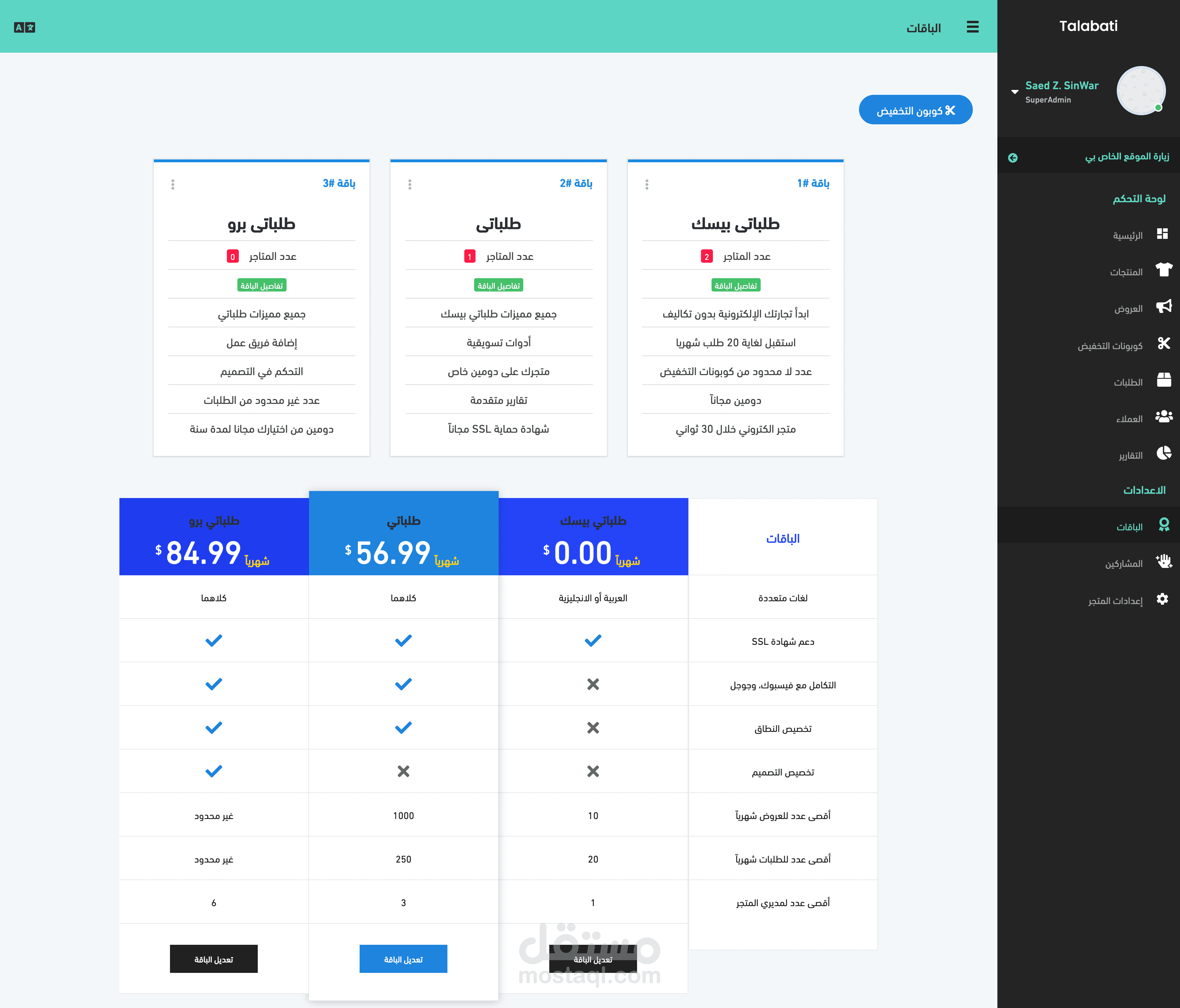Open the three-dot menu on the باقة #2 card
Screen dimensions: 1180x1008
click(x=409, y=184)
